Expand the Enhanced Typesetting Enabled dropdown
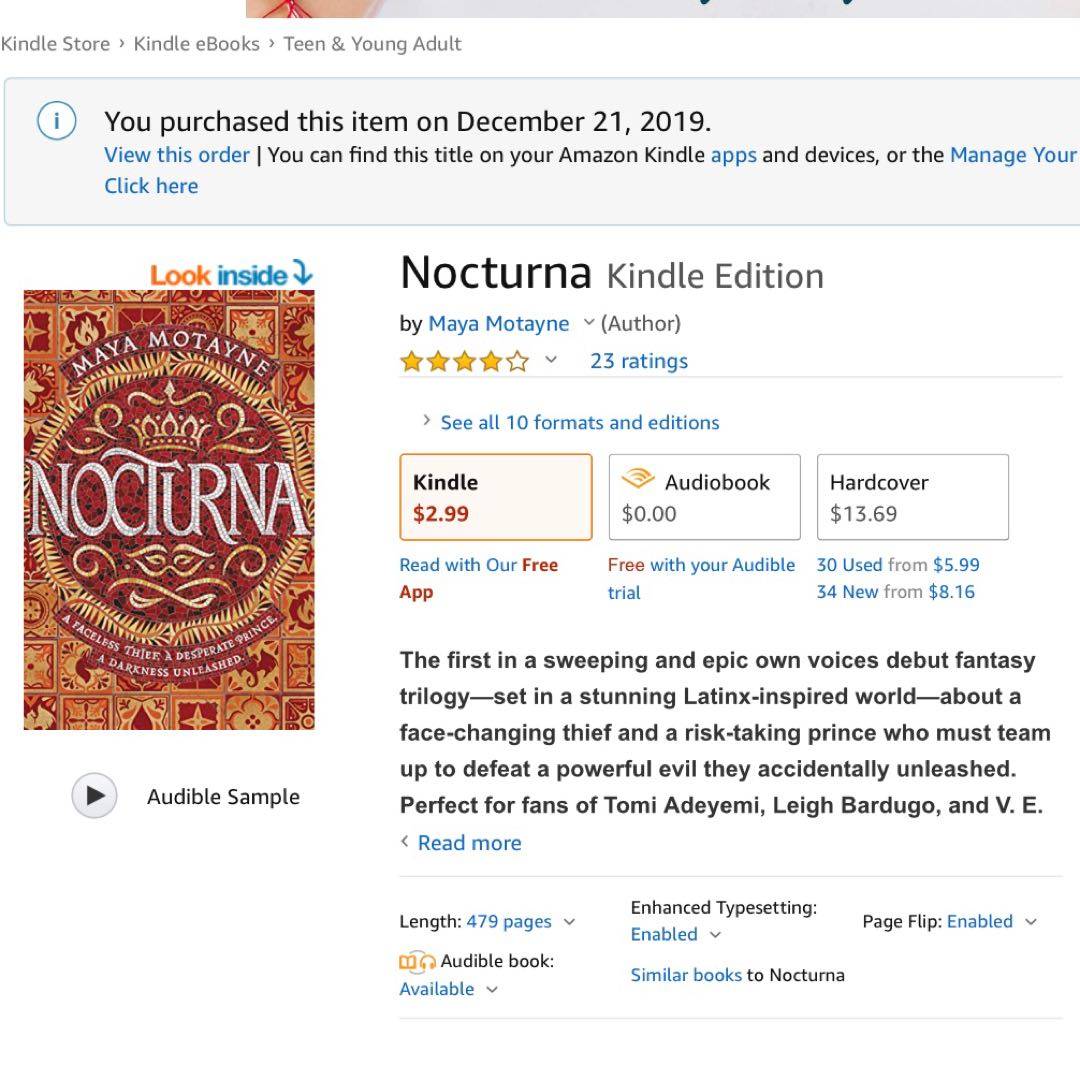 pyautogui.click(x=715, y=935)
